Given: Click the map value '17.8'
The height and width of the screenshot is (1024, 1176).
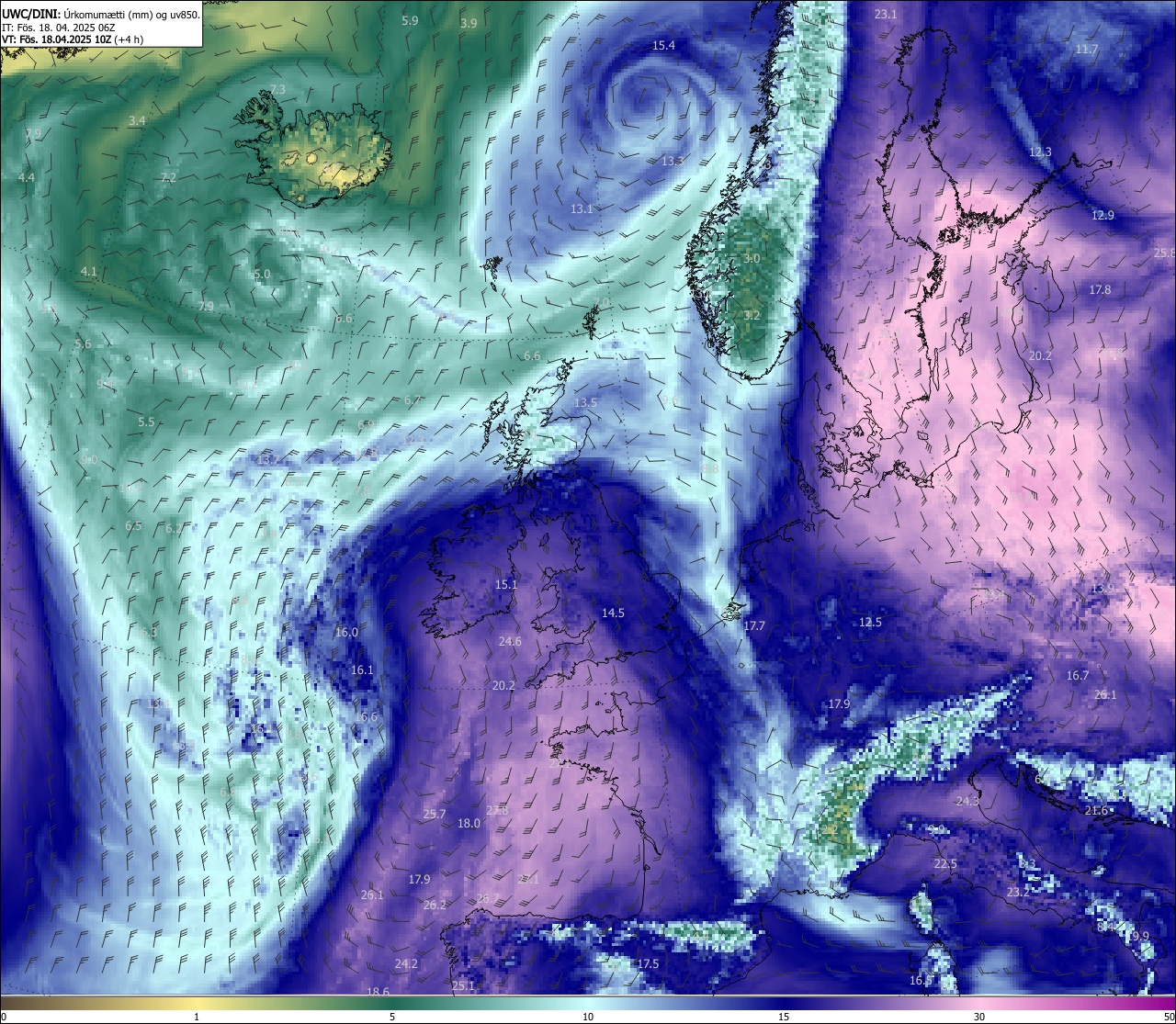Looking at the screenshot, I should pos(1100,289).
